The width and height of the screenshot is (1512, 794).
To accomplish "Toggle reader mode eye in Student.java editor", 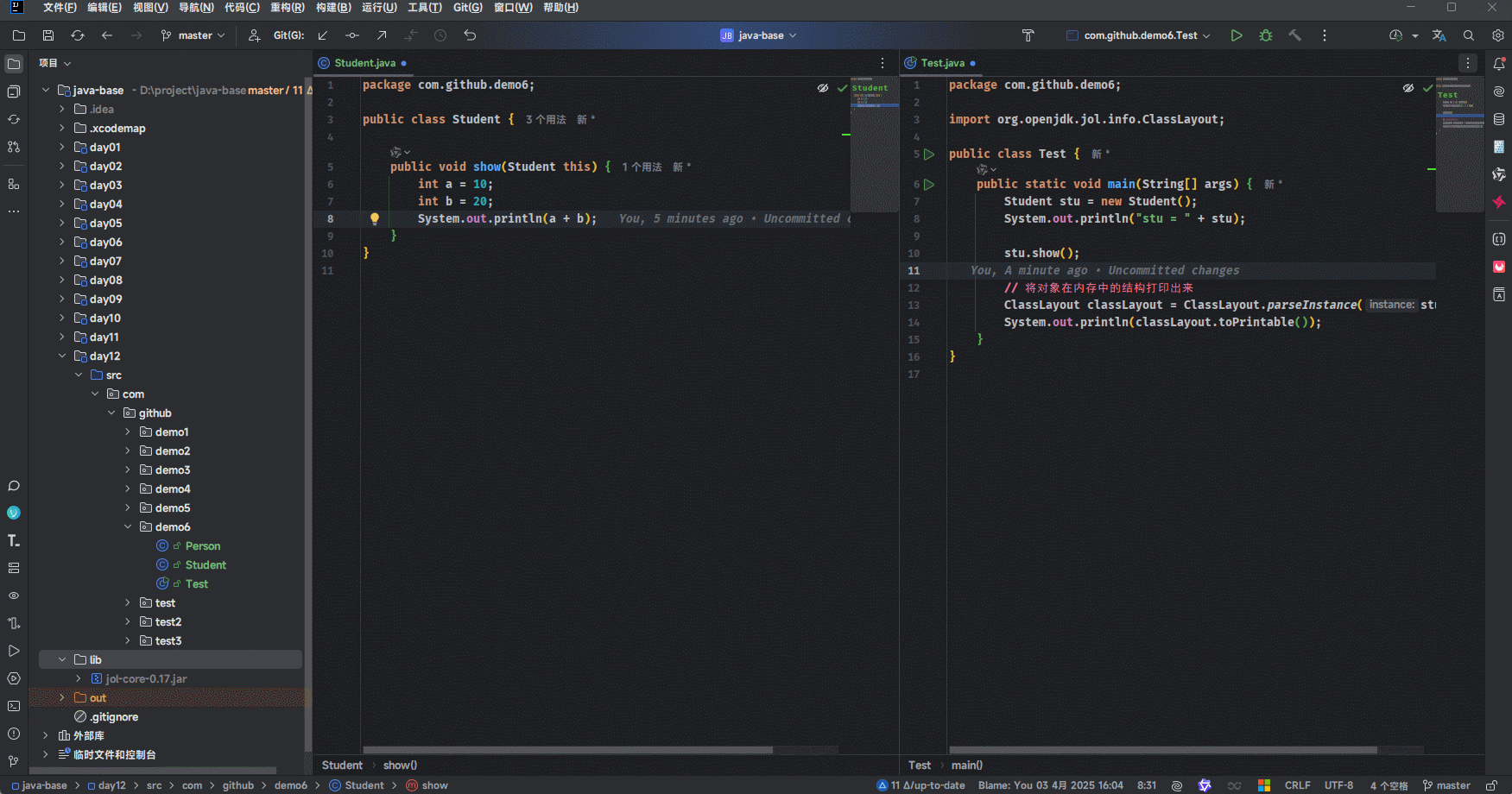I will coord(823,88).
